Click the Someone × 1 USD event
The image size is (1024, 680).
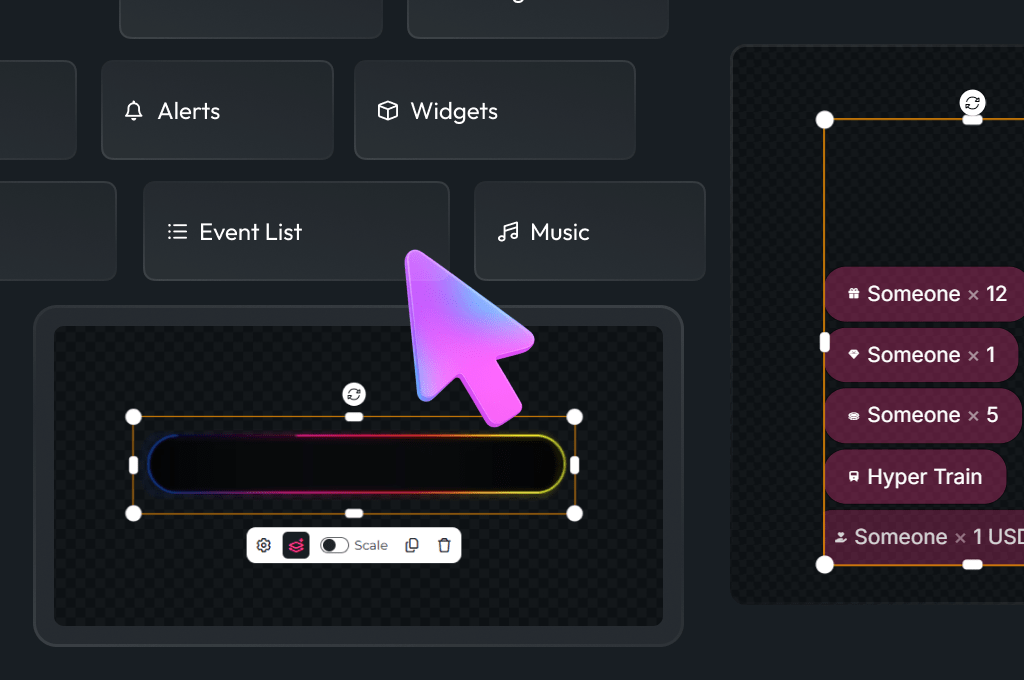click(924, 537)
